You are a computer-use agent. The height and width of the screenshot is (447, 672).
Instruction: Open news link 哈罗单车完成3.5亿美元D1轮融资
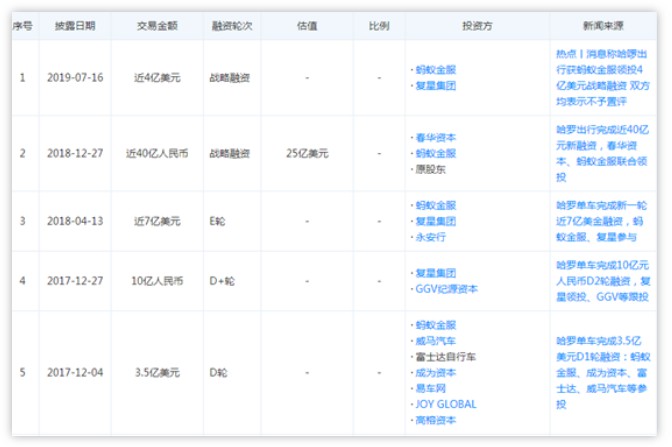pos(603,372)
